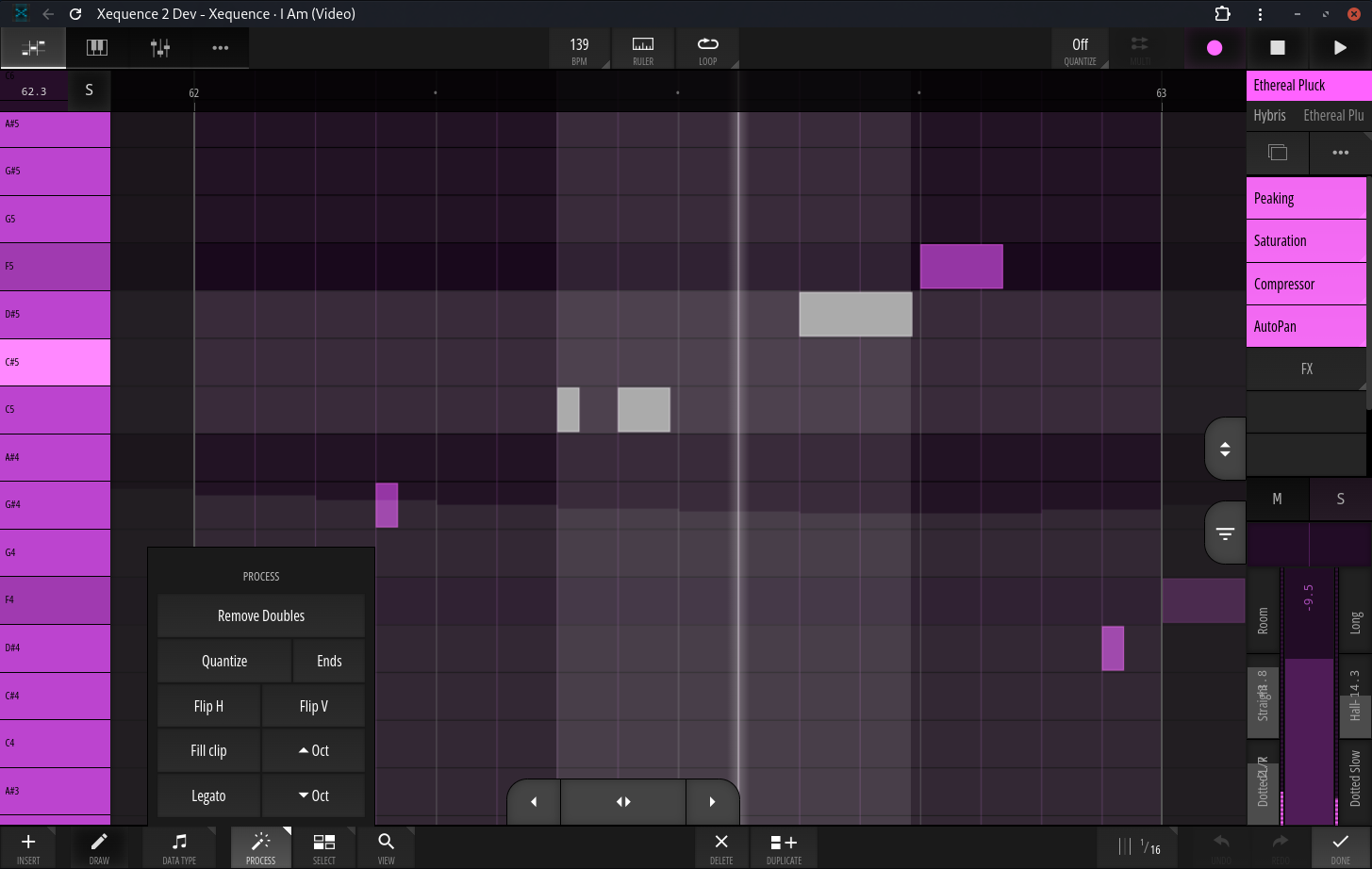Viewport: 1372px width, 869px height.
Task: Open the Hybris instrument label
Action: [x=1269, y=116]
